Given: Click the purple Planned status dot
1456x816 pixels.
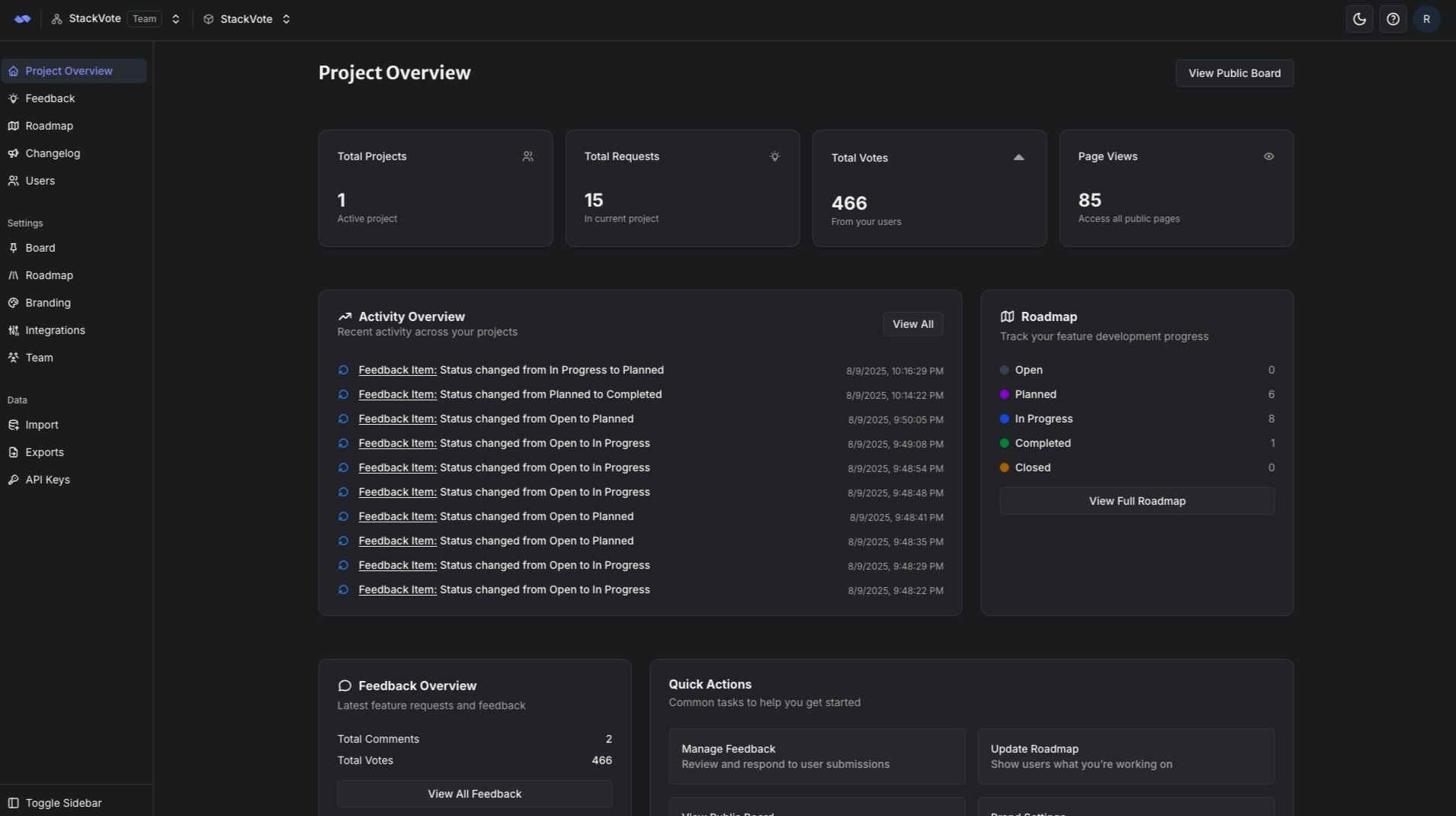Looking at the screenshot, I should click(1004, 394).
